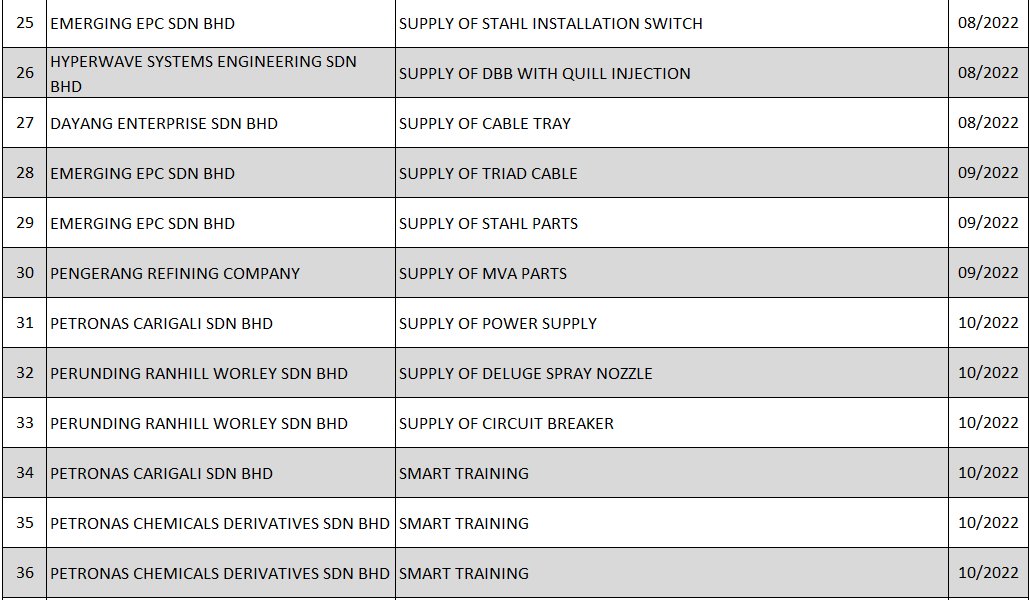This screenshot has width=1030, height=600.
Task: Click the 'SUPPLY OF MVA PARTS' description
Action: (483, 273)
